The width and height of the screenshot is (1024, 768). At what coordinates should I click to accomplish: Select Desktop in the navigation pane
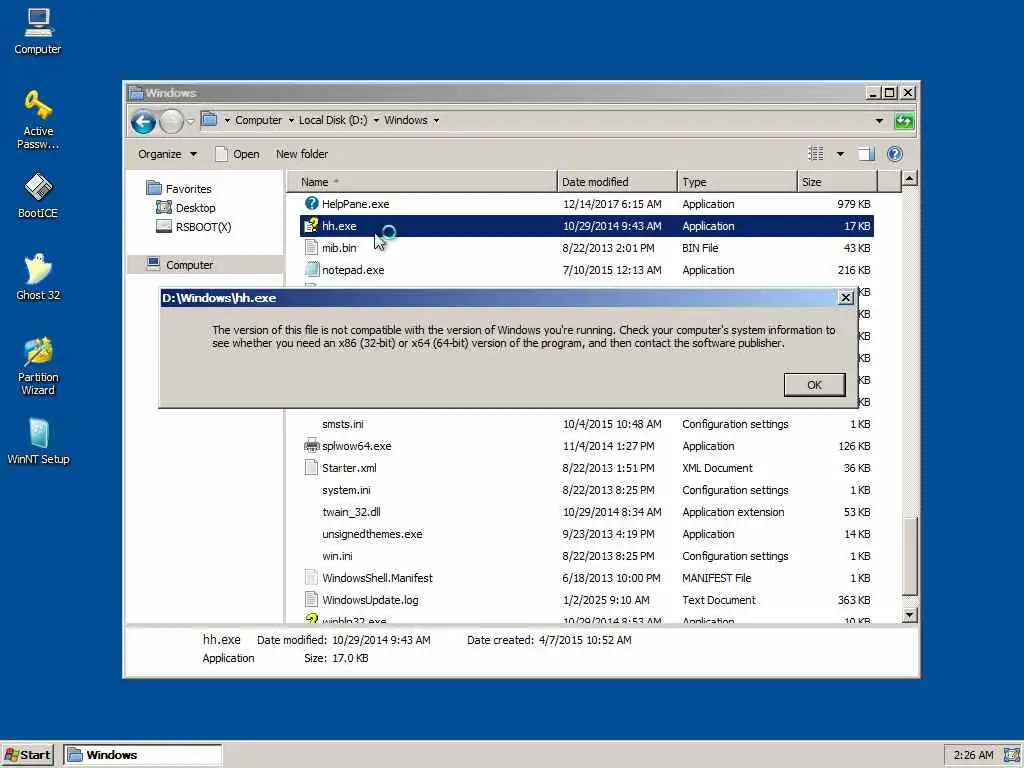pyautogui.click(x=186, y=208)
